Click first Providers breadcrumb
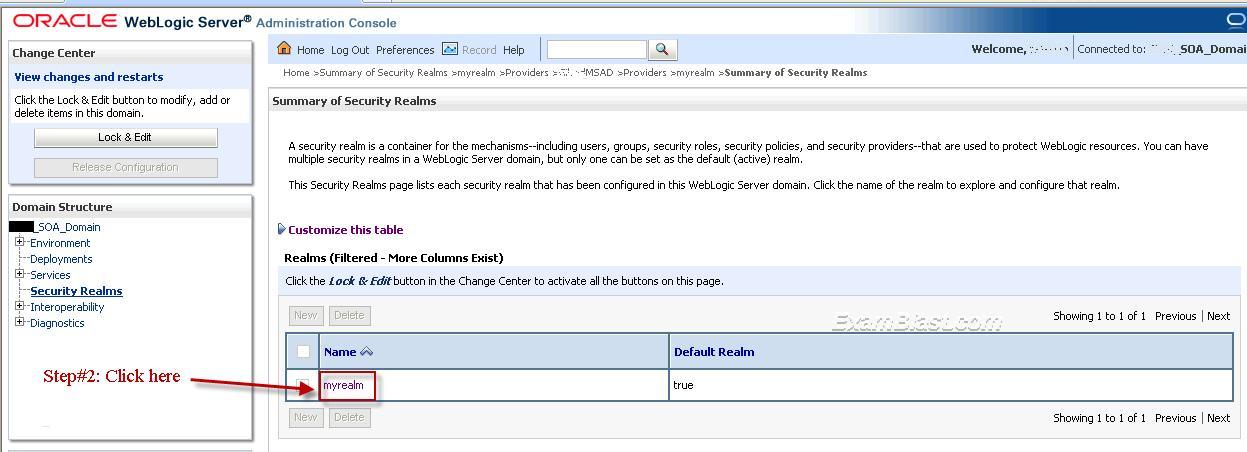Image resolution: width=1247 pixels, height=452 pixels. (526, 73)
